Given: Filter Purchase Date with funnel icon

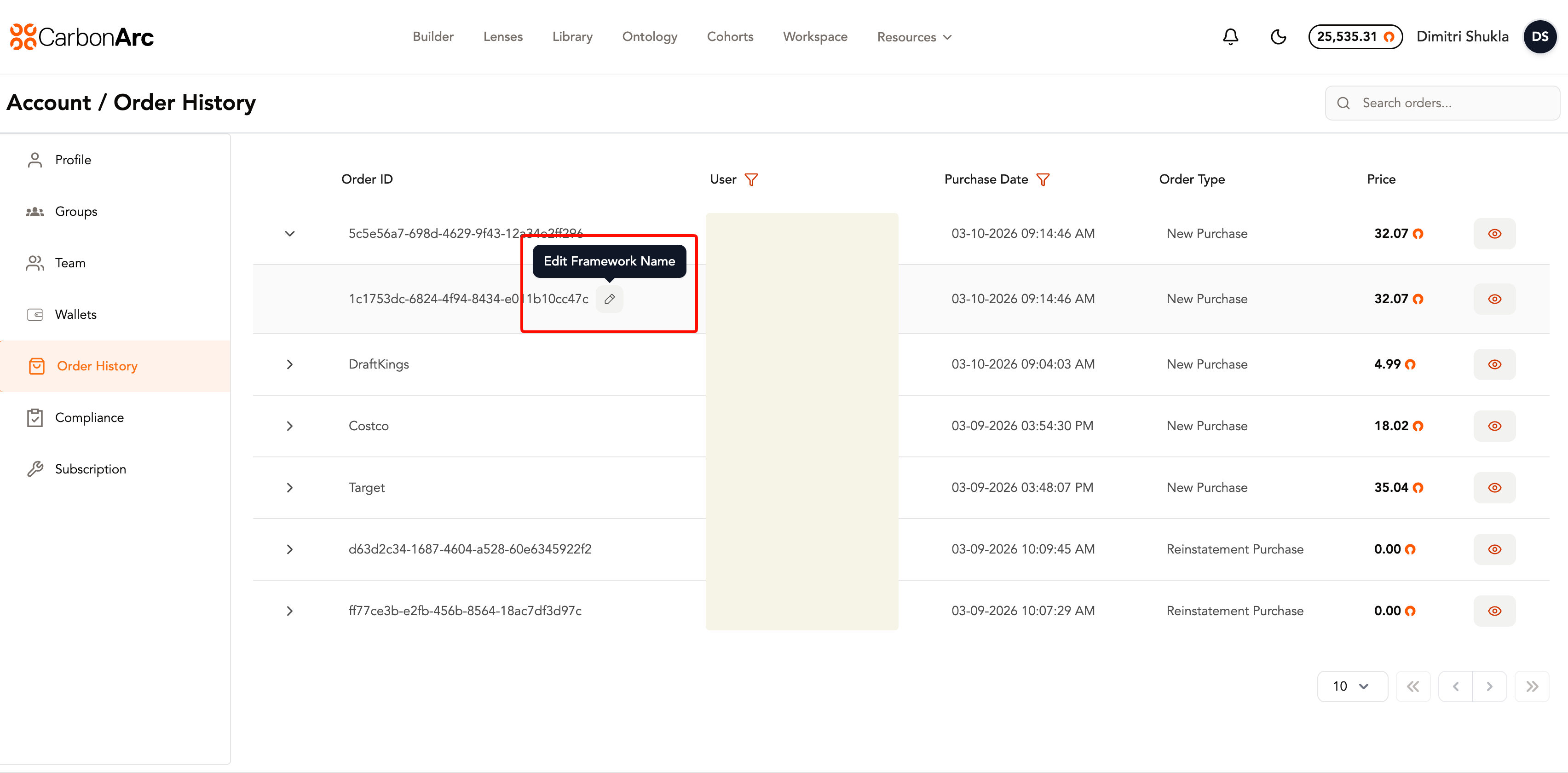Looking at the screenshot, I should click(x=1043, y=179).
